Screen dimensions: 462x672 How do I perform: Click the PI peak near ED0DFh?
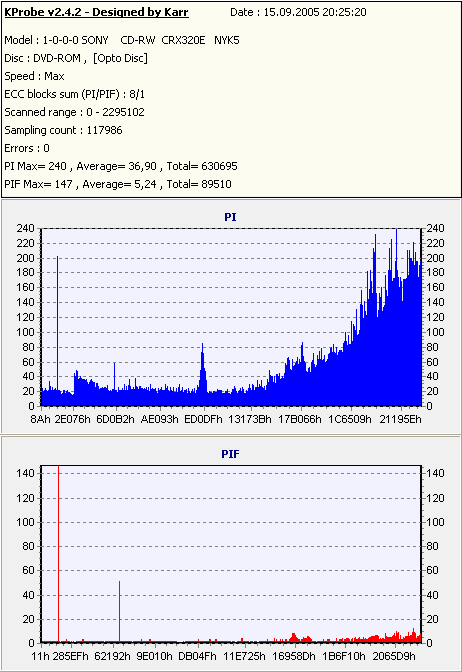[x=203, y=368]
